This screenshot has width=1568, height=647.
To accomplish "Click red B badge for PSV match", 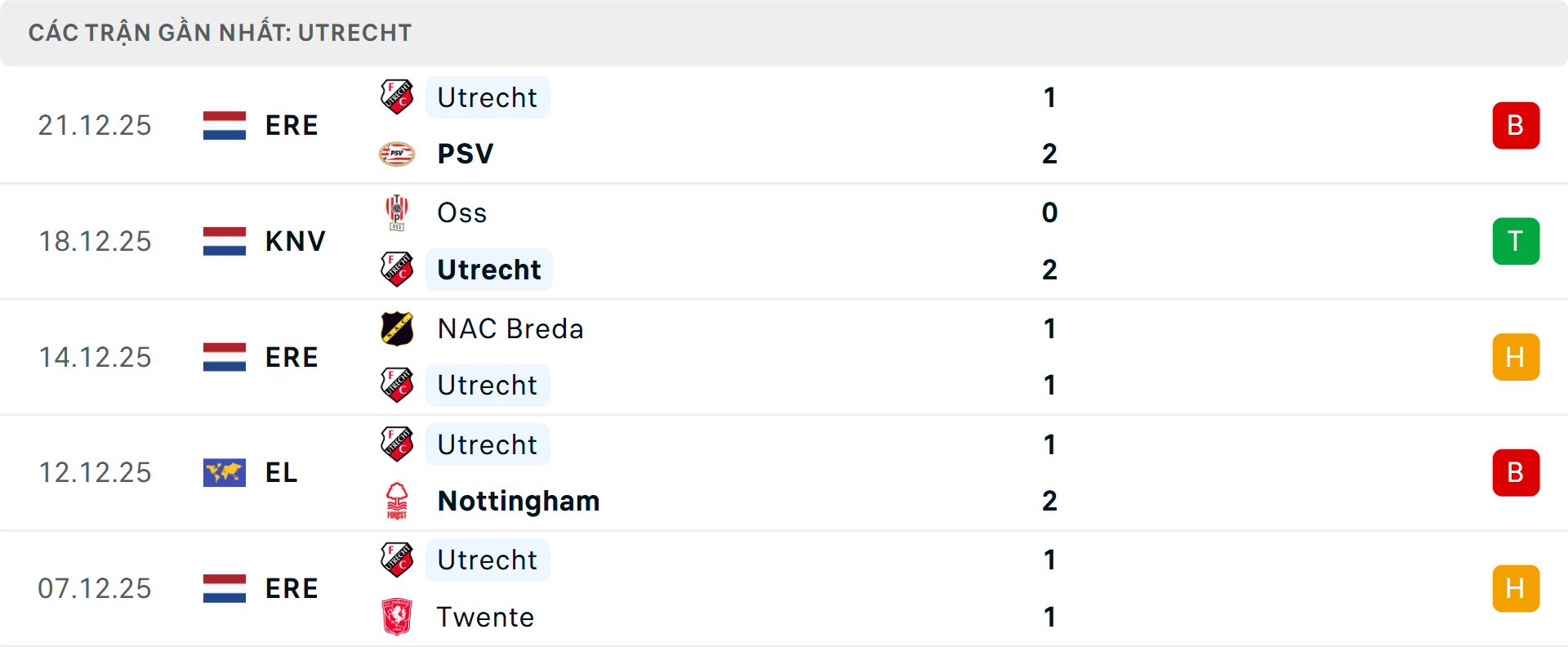I will click(x=1516, y=126).
